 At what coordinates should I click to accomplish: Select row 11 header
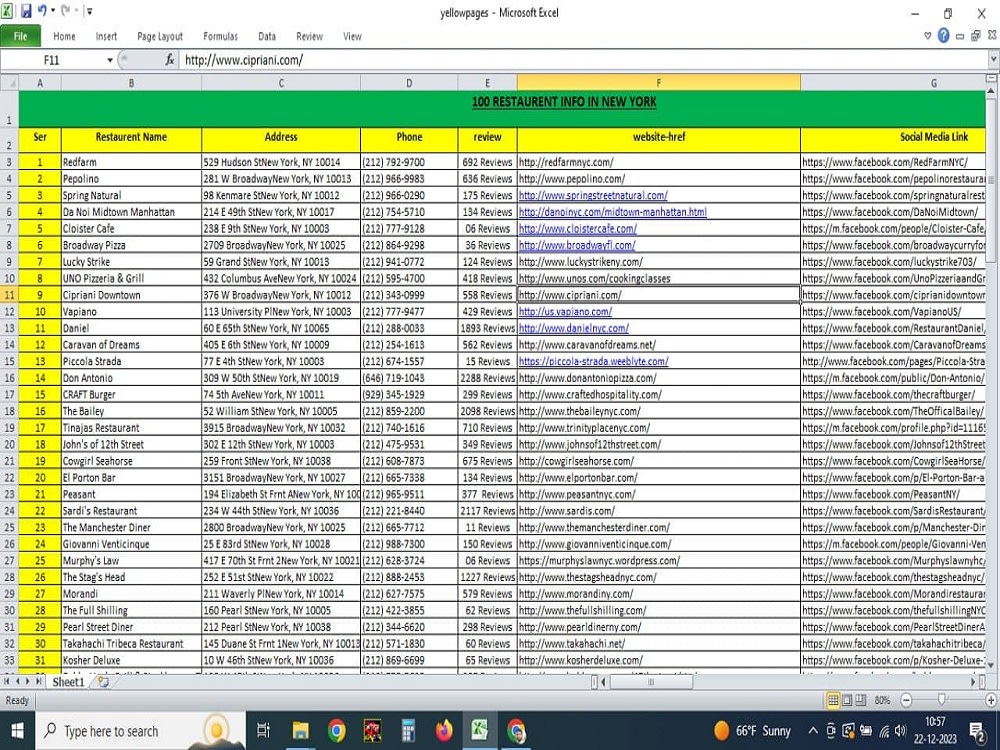point(9,295)
